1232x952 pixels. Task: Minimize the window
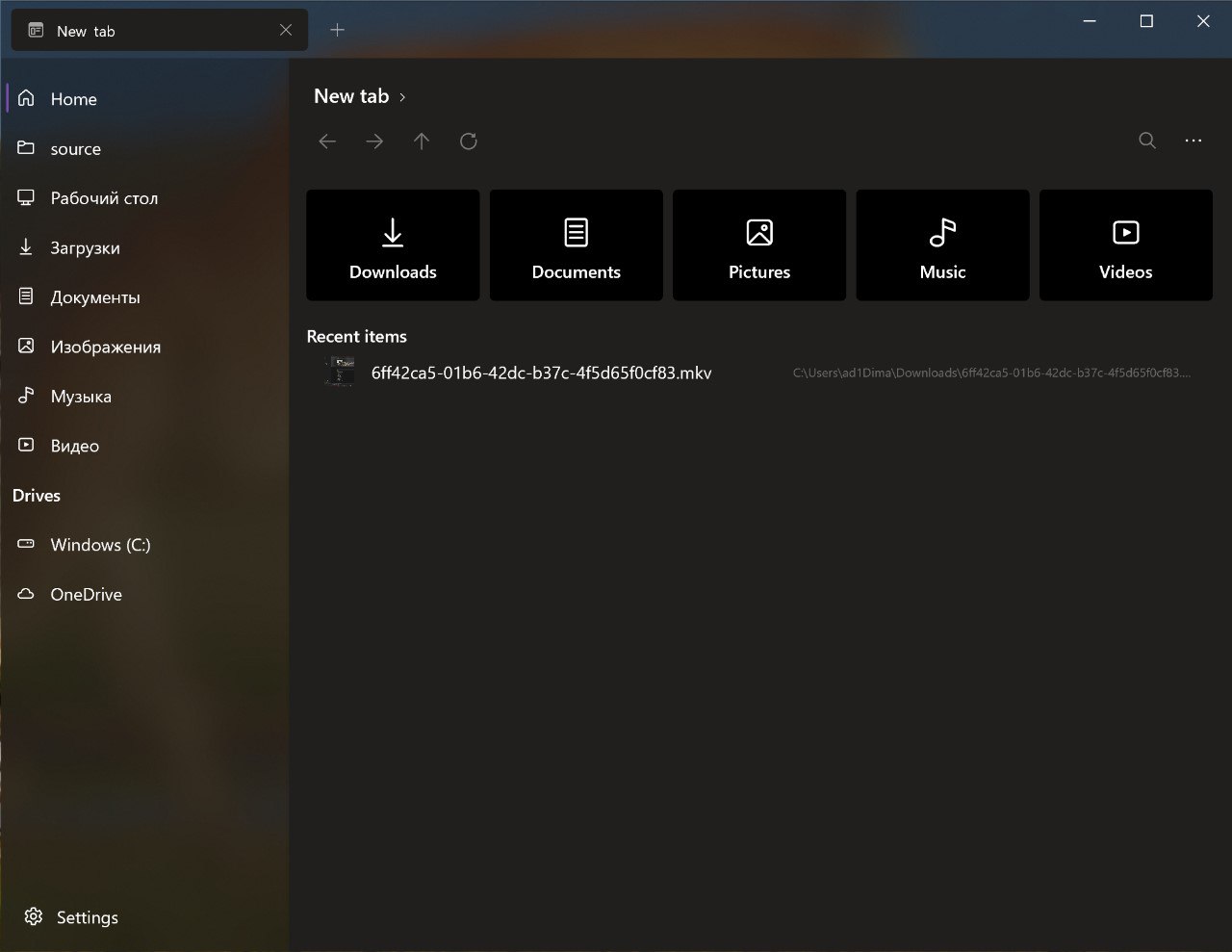tap(1090, 21)
